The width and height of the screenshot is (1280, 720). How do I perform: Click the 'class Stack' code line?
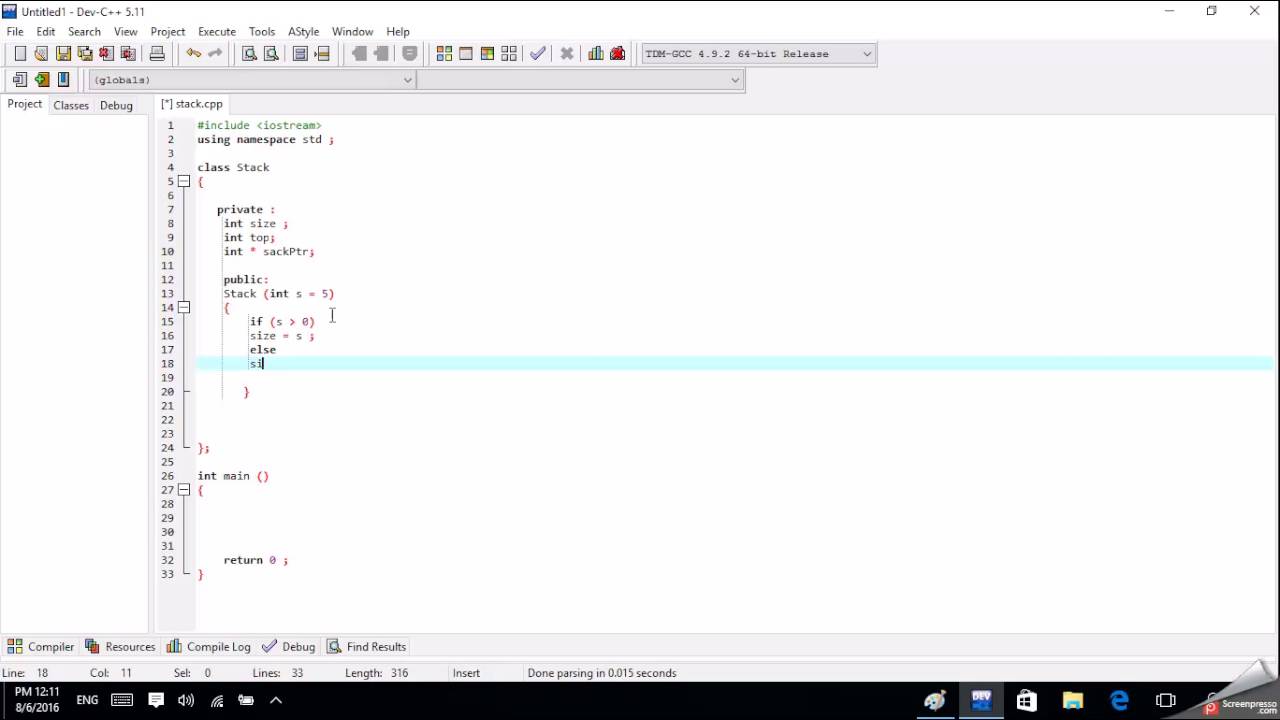[233, 167]
